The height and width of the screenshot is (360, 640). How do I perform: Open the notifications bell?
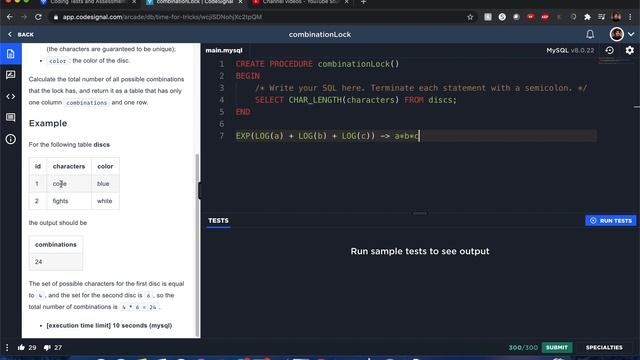tap(590, 34)
